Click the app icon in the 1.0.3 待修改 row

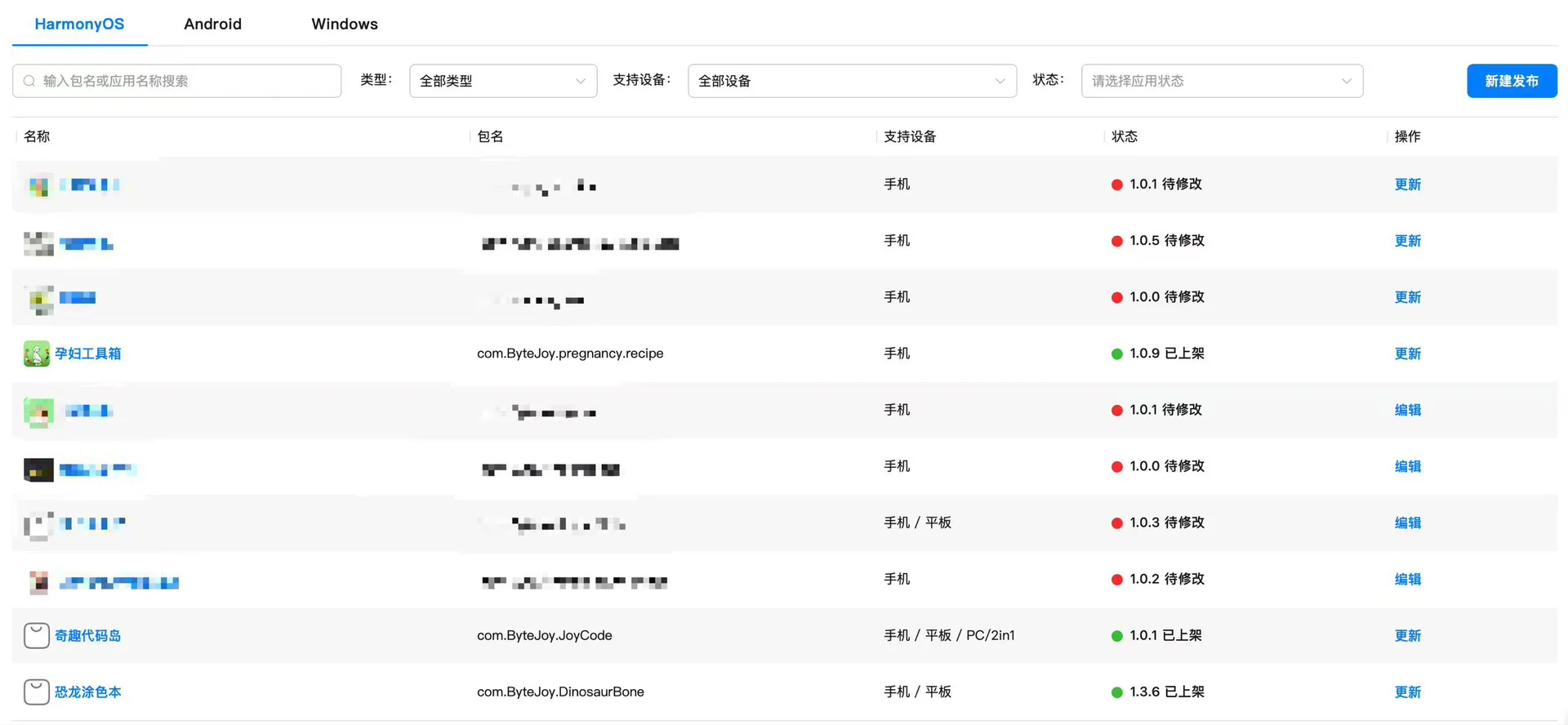tap(38, 525)
